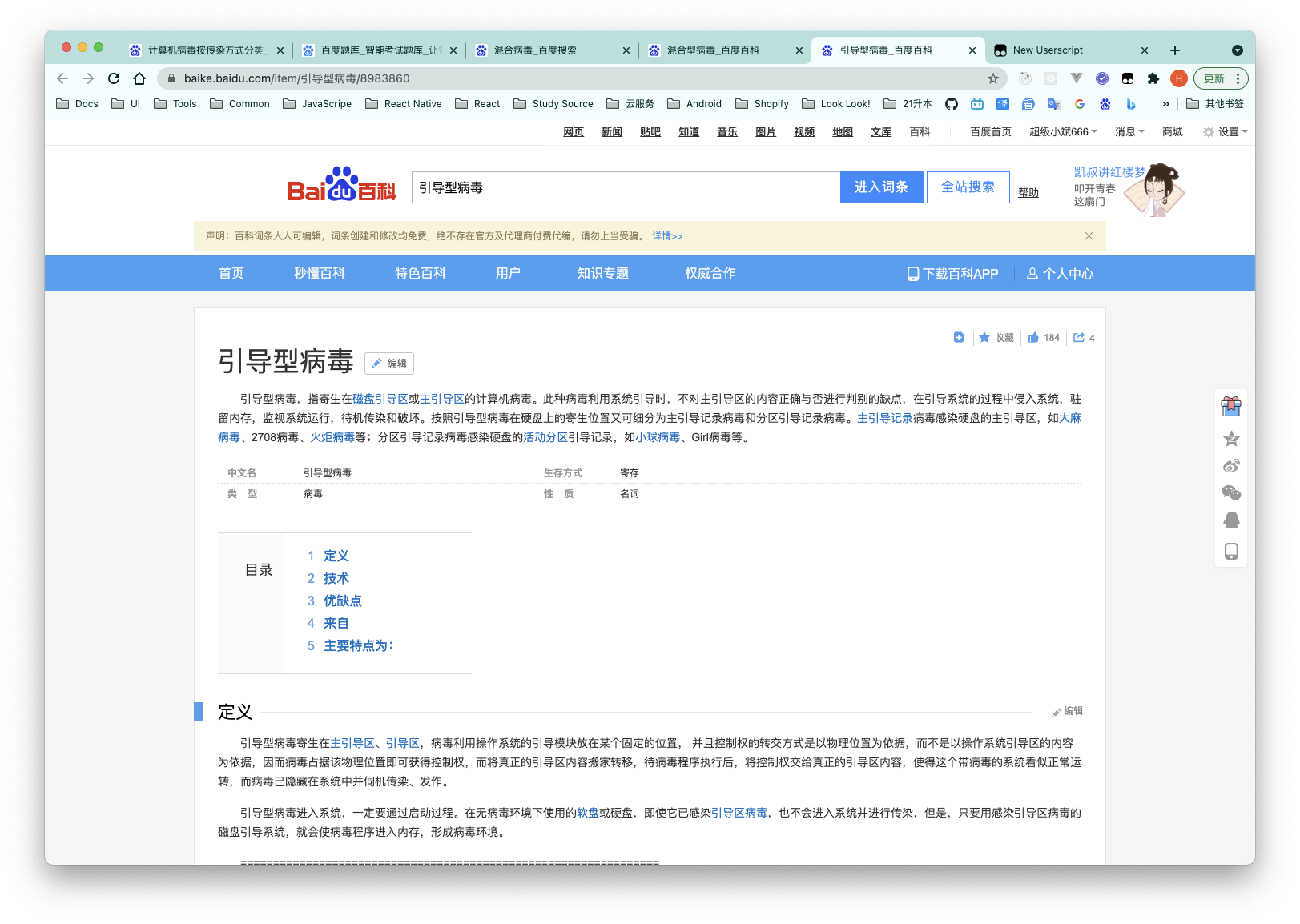The height and width of the screenshot is (924, 1300).
Task: Click the blue plus add icon near 收藏
Action: [x=959, y=338]
